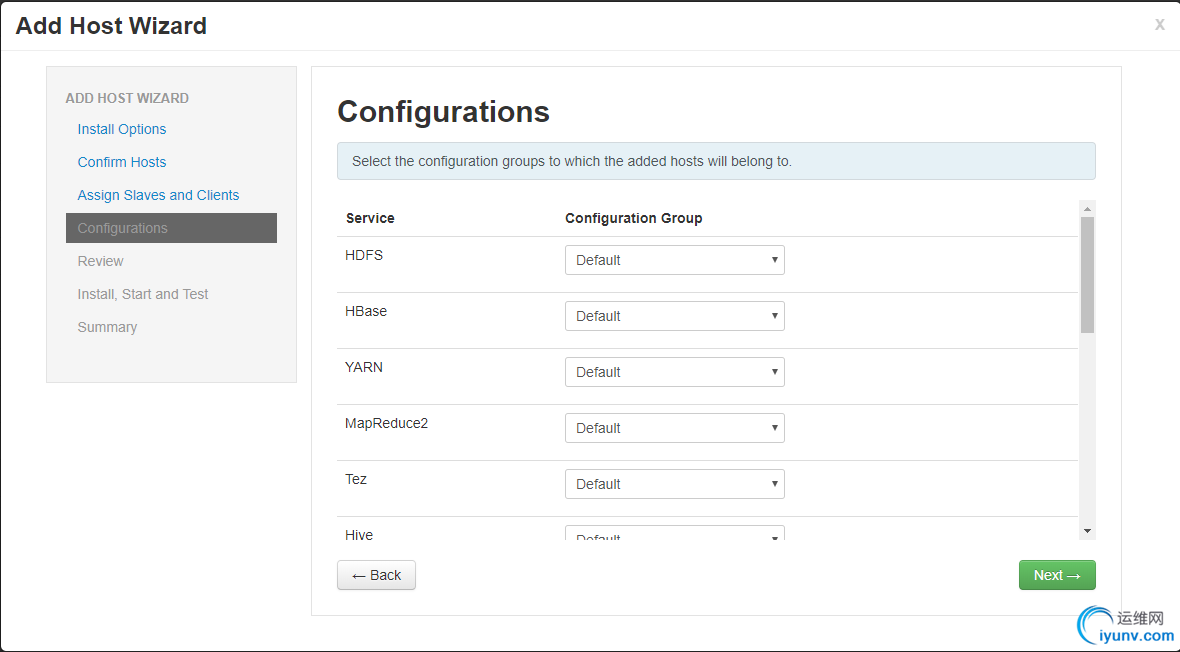Close the Add Host Wizard dialog
1180x652 pixels.
[1159, 25]
